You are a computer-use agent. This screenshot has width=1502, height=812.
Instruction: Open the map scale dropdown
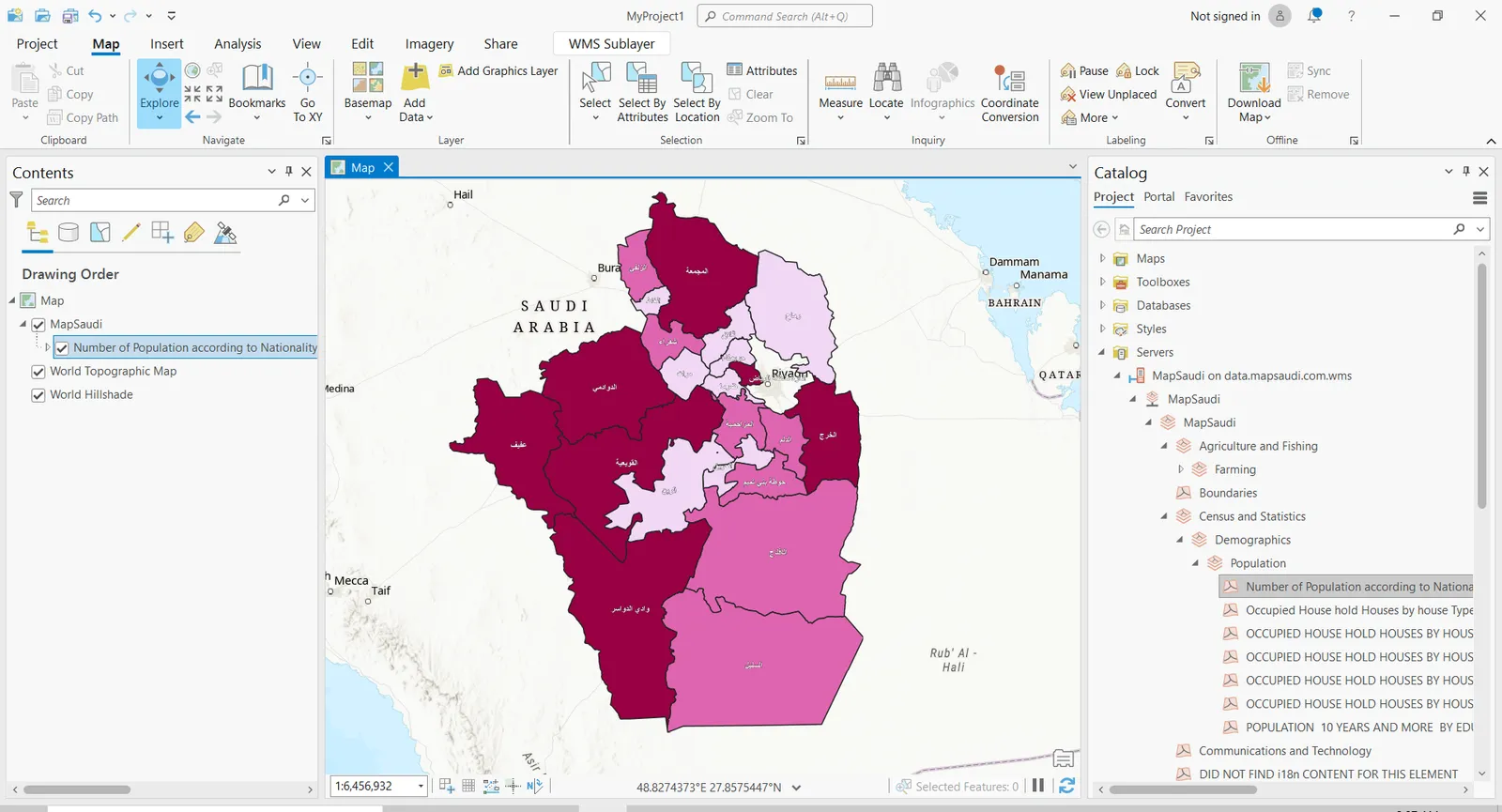(x=421, y=786)
